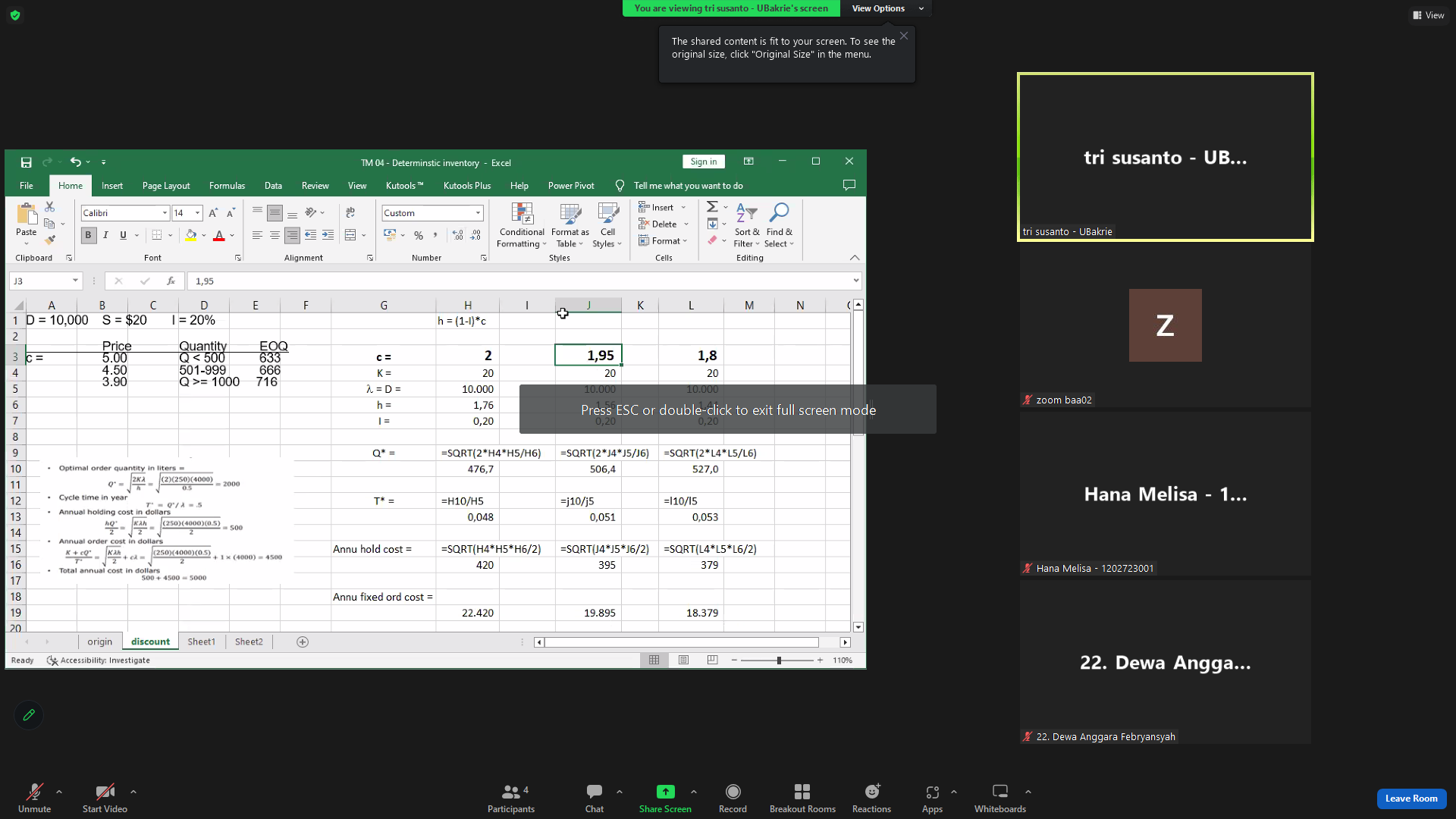The width and height of the screenshot is (1456, 819).
Task: Click the Paste clipboard icon
Action: (x=26, y=213)
